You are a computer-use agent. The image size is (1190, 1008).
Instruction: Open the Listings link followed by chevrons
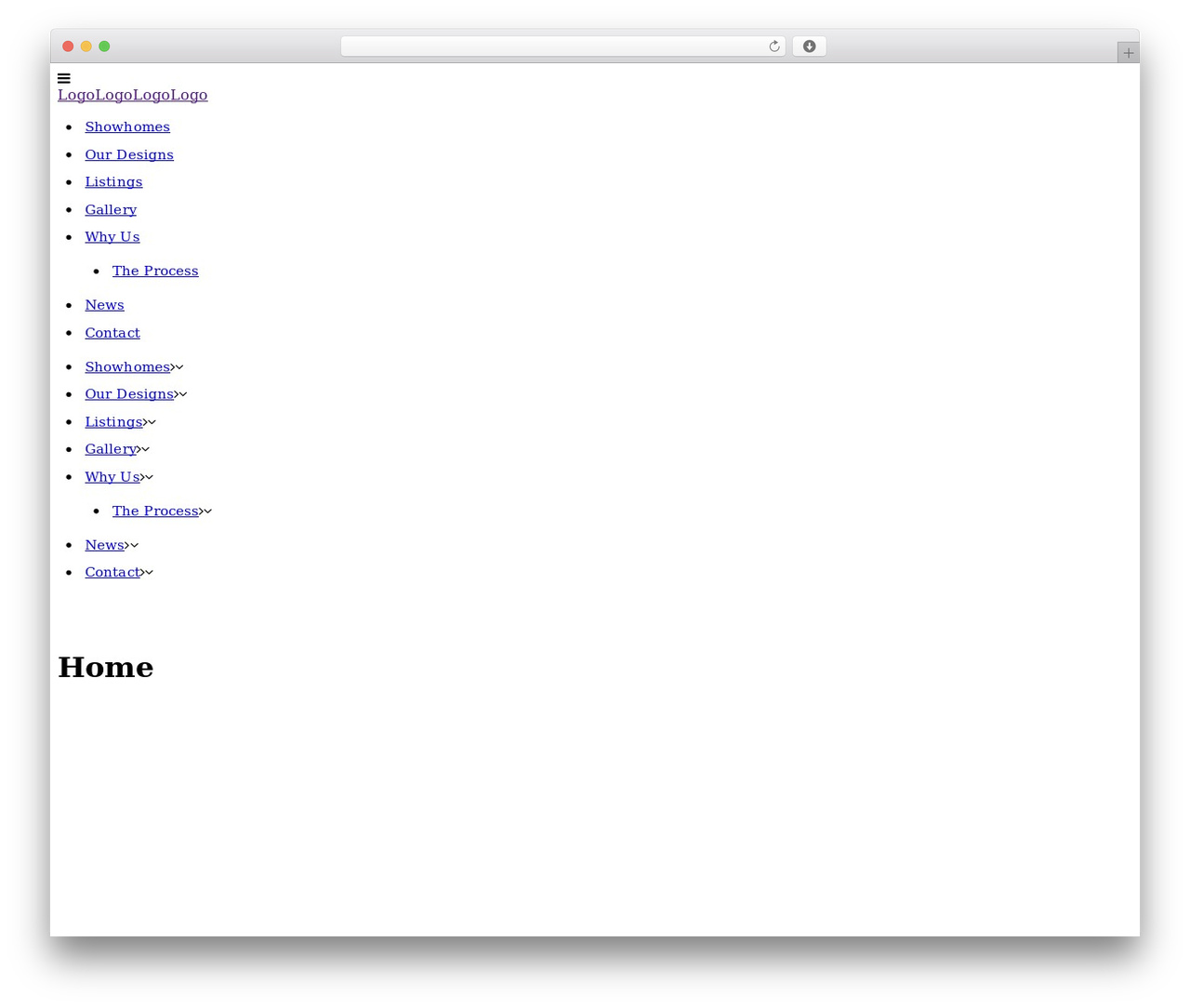coord(113,421)
